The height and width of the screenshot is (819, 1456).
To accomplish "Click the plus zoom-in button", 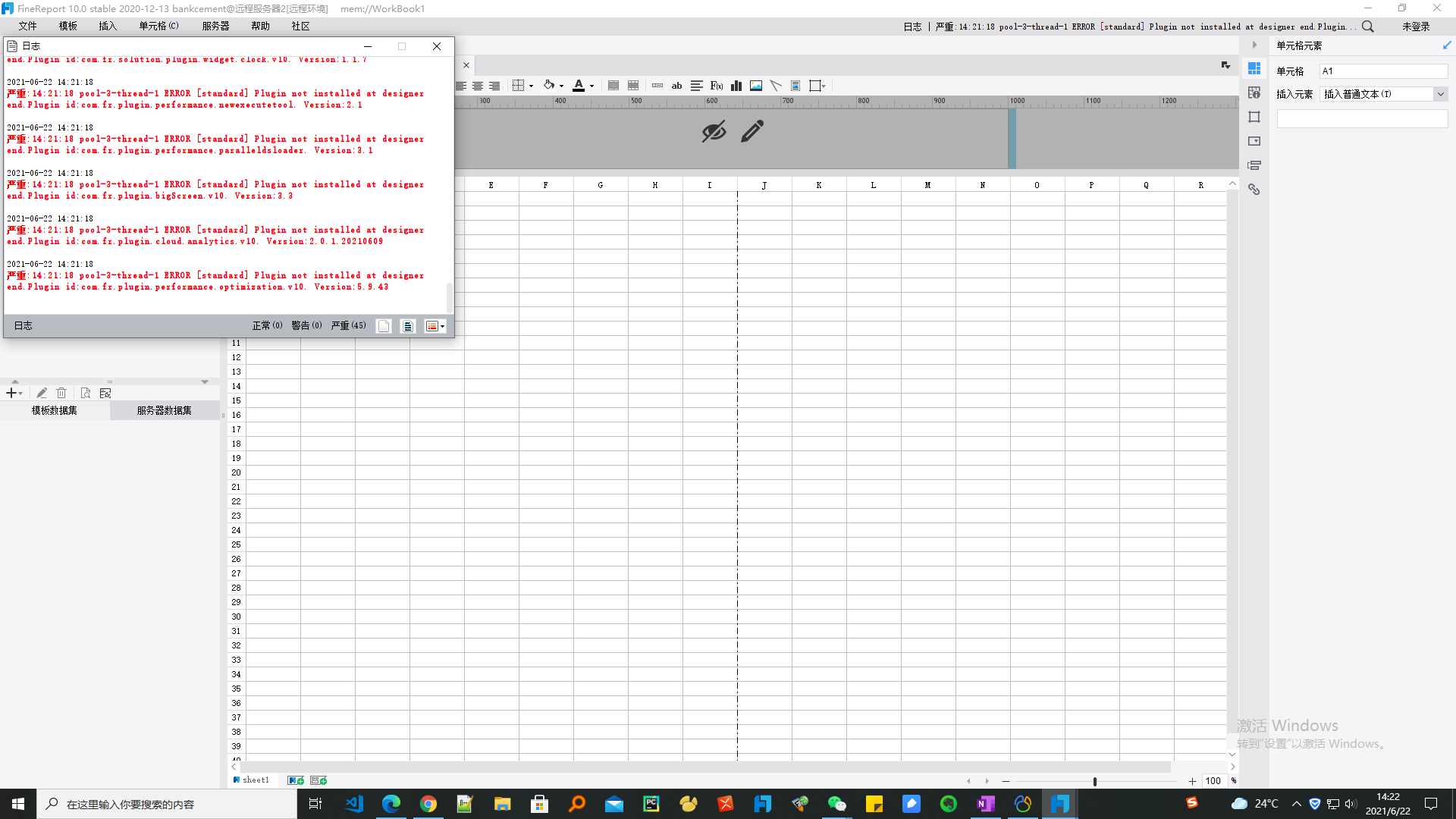I will coord(1192,781).
